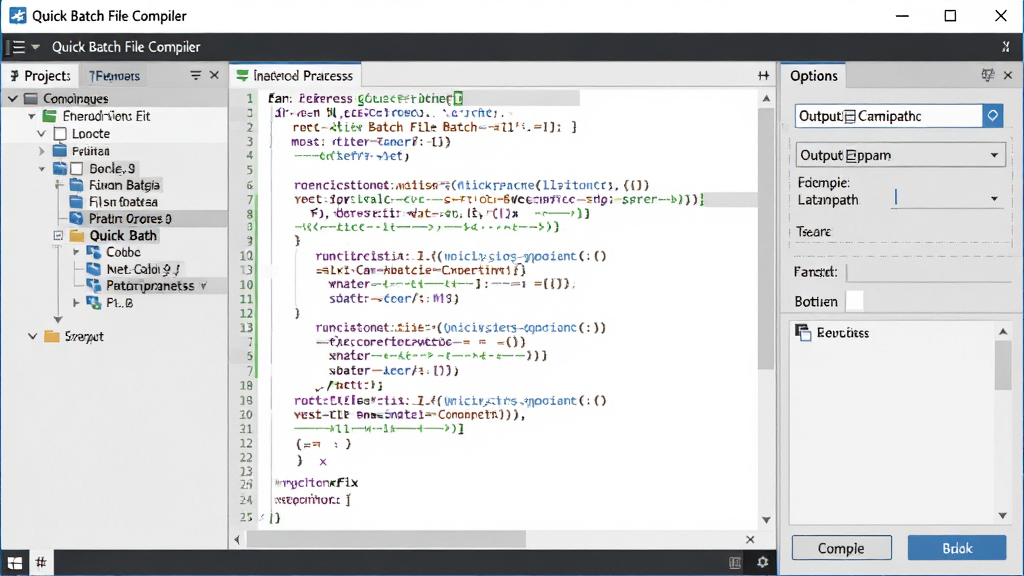The height and width of the screenshot is (576, 1024).
Task: Collapse the Bocle, 9 node
Action: [x=42, y=168]
